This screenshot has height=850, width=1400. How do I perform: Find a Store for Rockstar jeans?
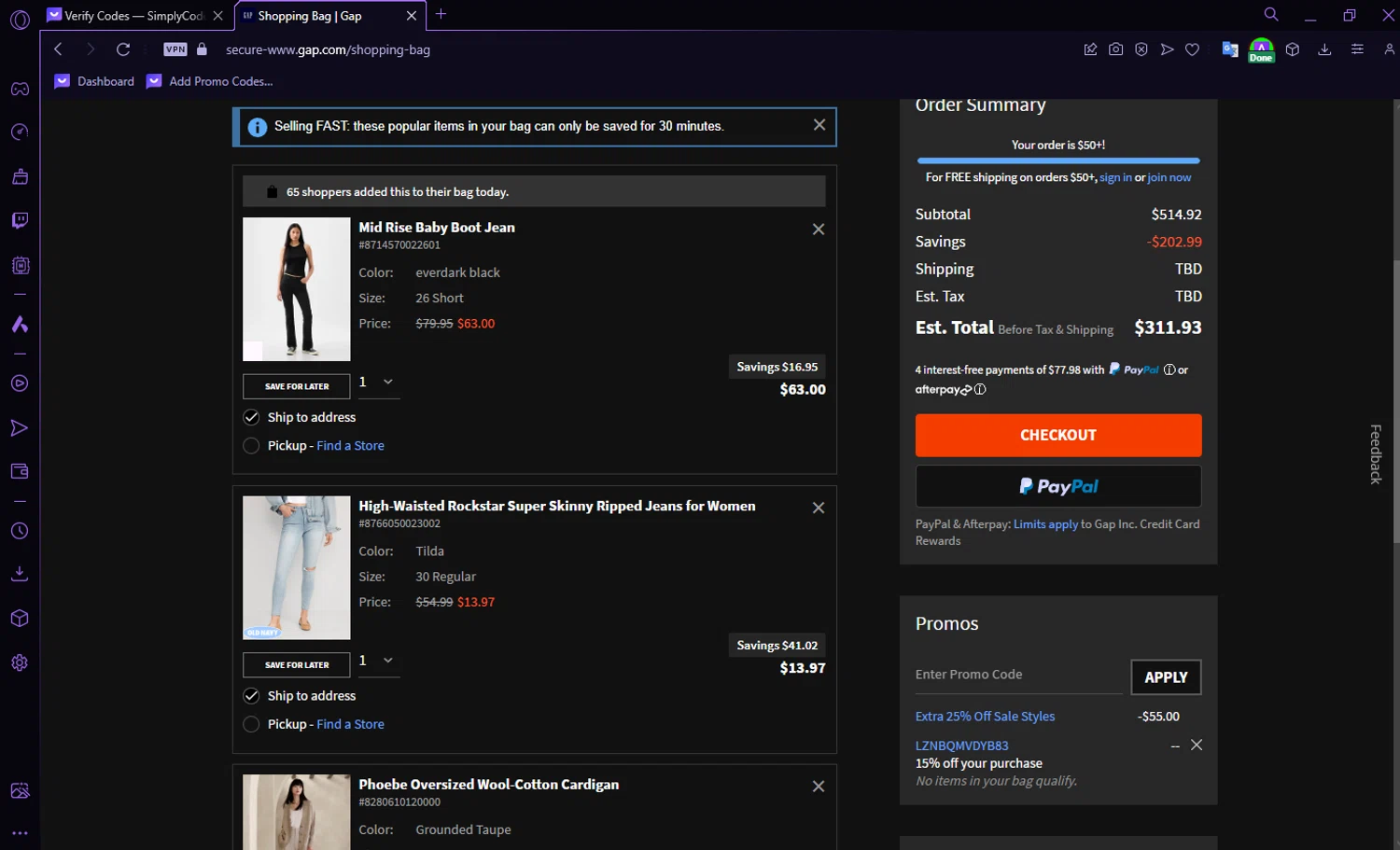coord(350,724)
